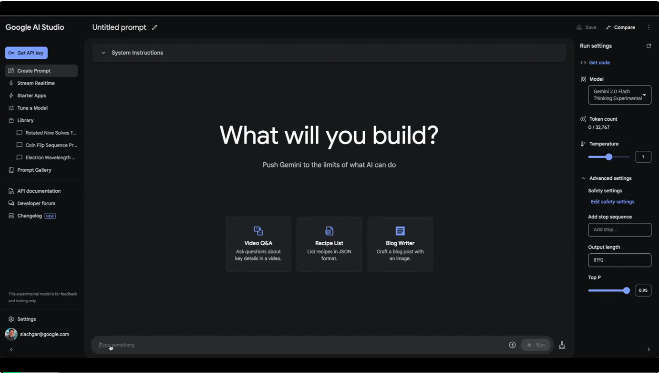Screen dimensions: 659x373
Task: Collapse the Advanced settings section
Action: click(x=583, y=179)
